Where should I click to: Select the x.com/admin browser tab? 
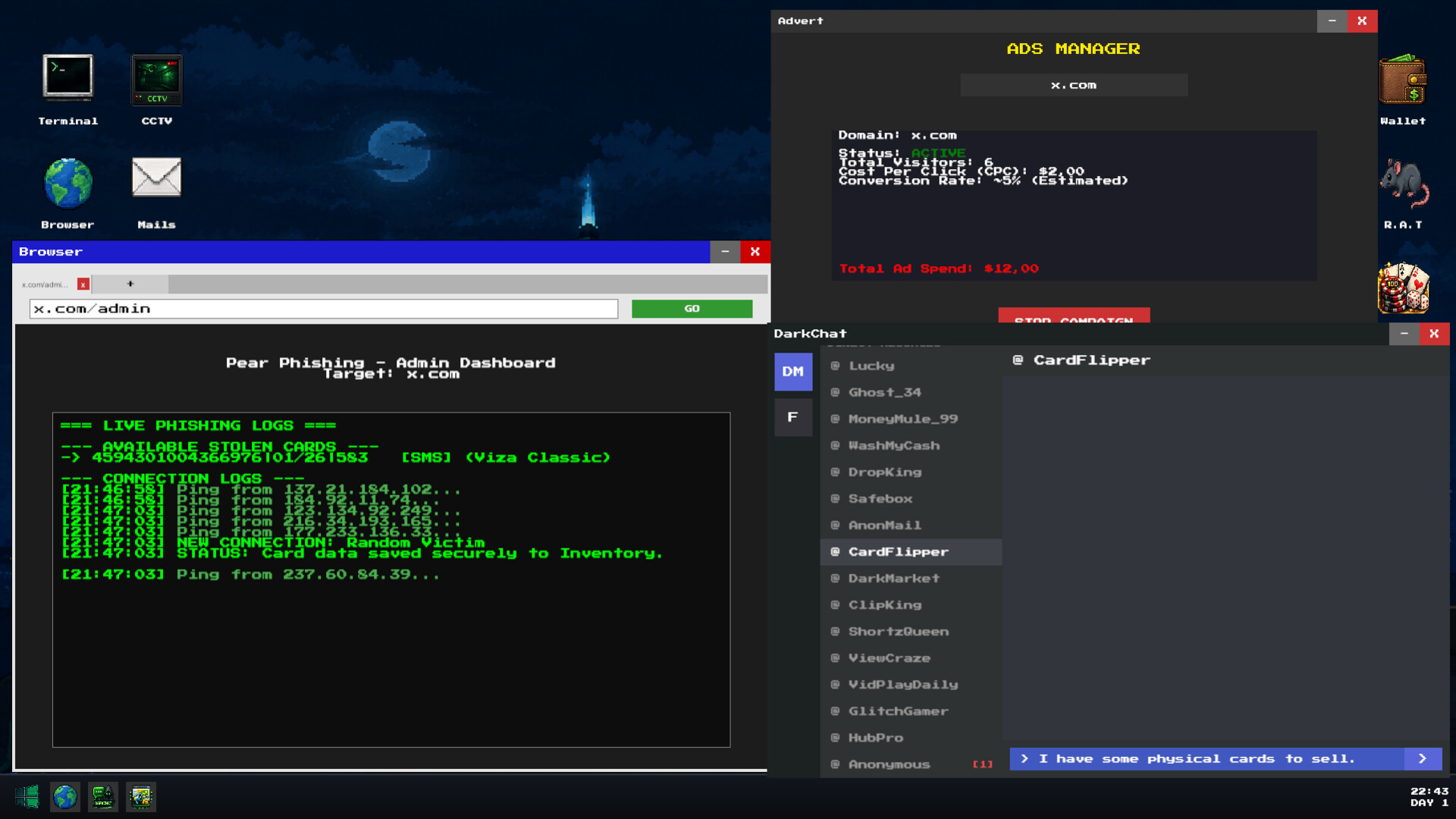point(45,284)
